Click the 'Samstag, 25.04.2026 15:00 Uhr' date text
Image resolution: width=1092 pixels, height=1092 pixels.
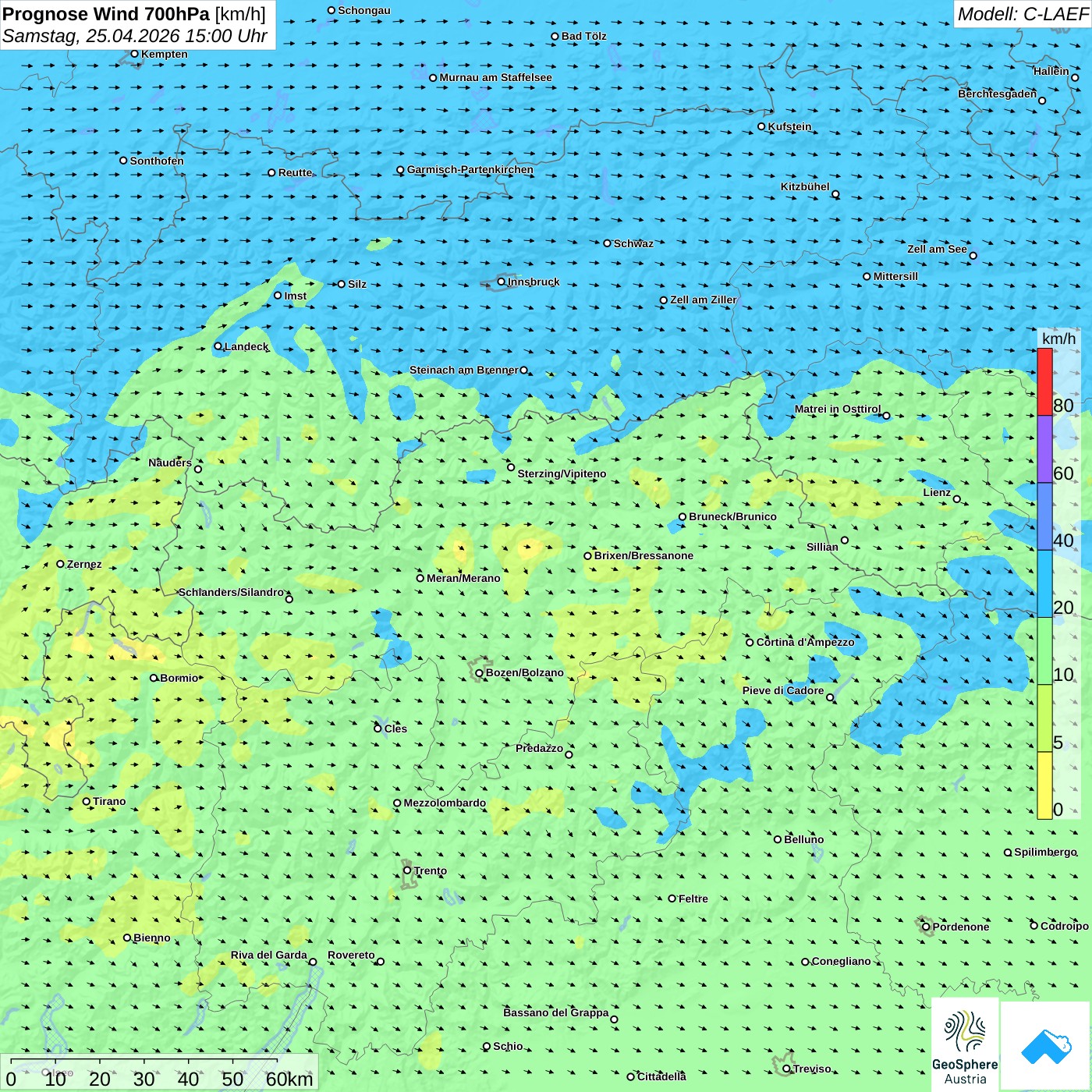(135, 36)
